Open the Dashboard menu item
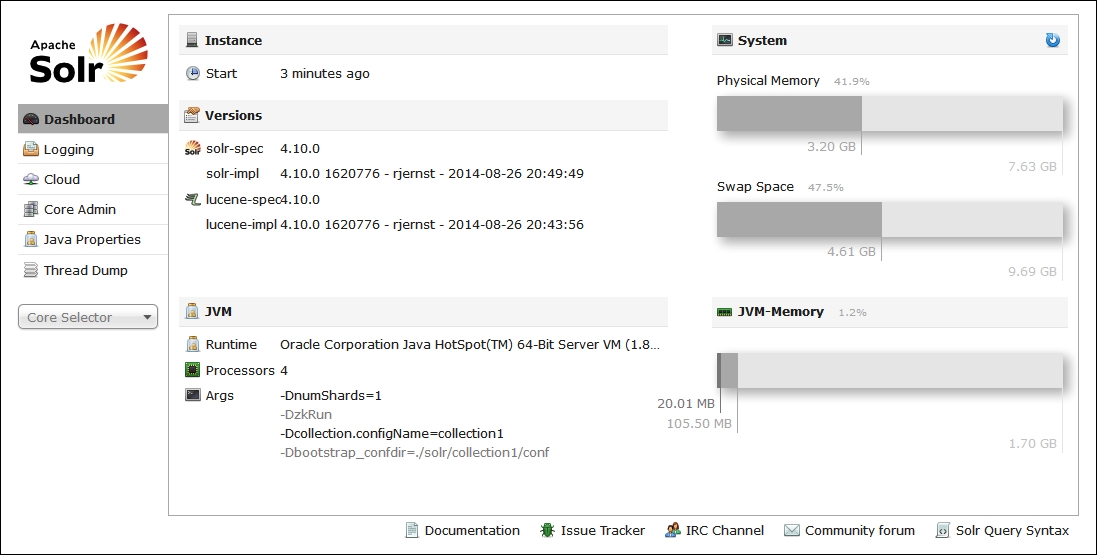 pos(93,119)
